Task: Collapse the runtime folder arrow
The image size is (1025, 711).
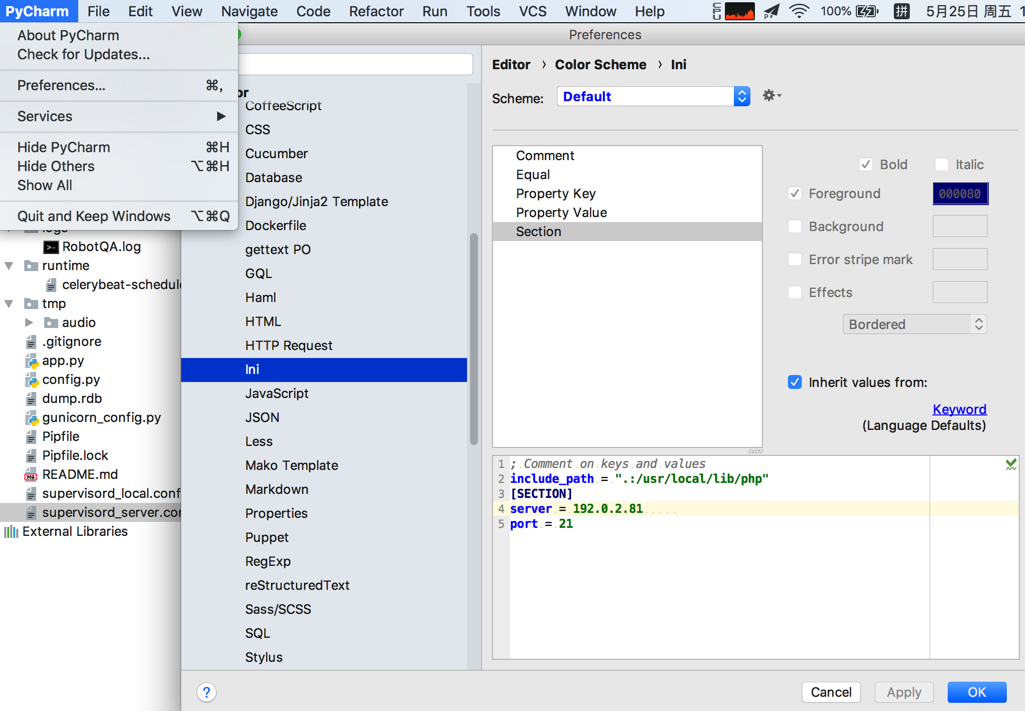Action: click(x=9, y=265)
